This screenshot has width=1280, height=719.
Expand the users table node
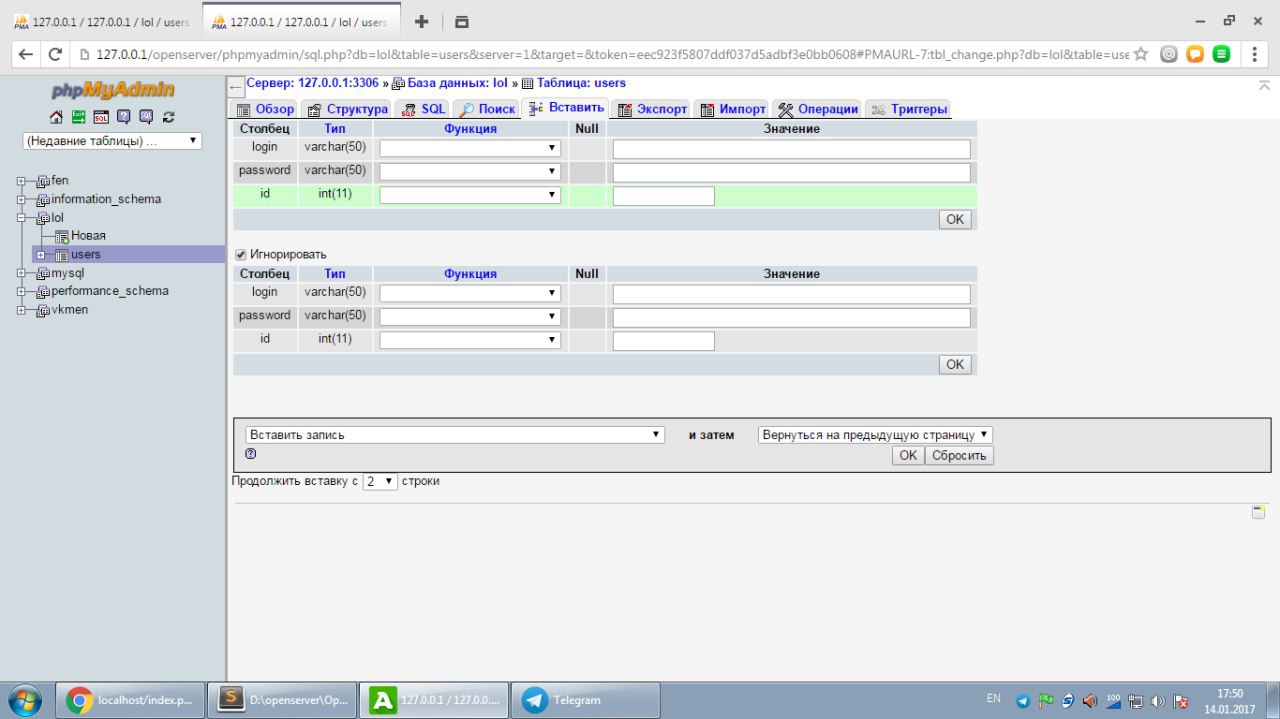(40, 255)
